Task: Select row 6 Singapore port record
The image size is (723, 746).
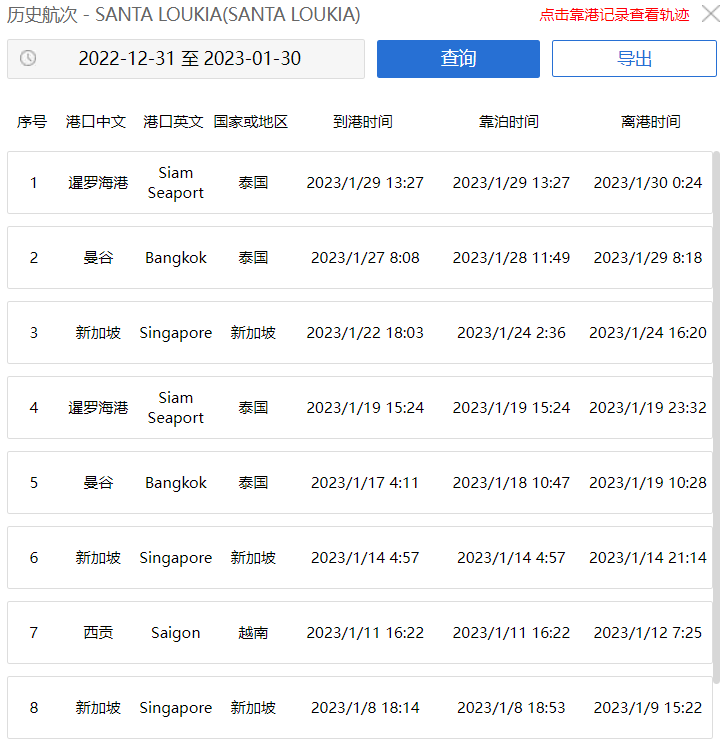Action: (360, 558)
